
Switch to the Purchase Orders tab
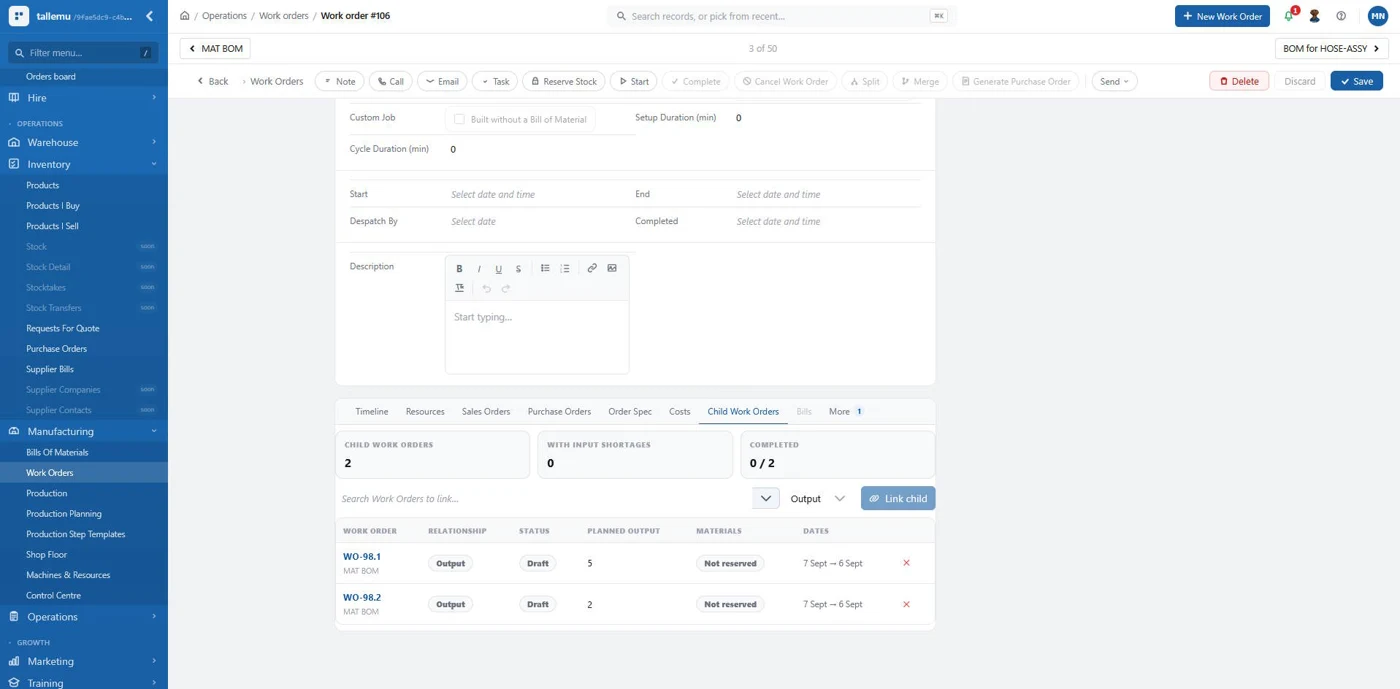pos(559,411)
